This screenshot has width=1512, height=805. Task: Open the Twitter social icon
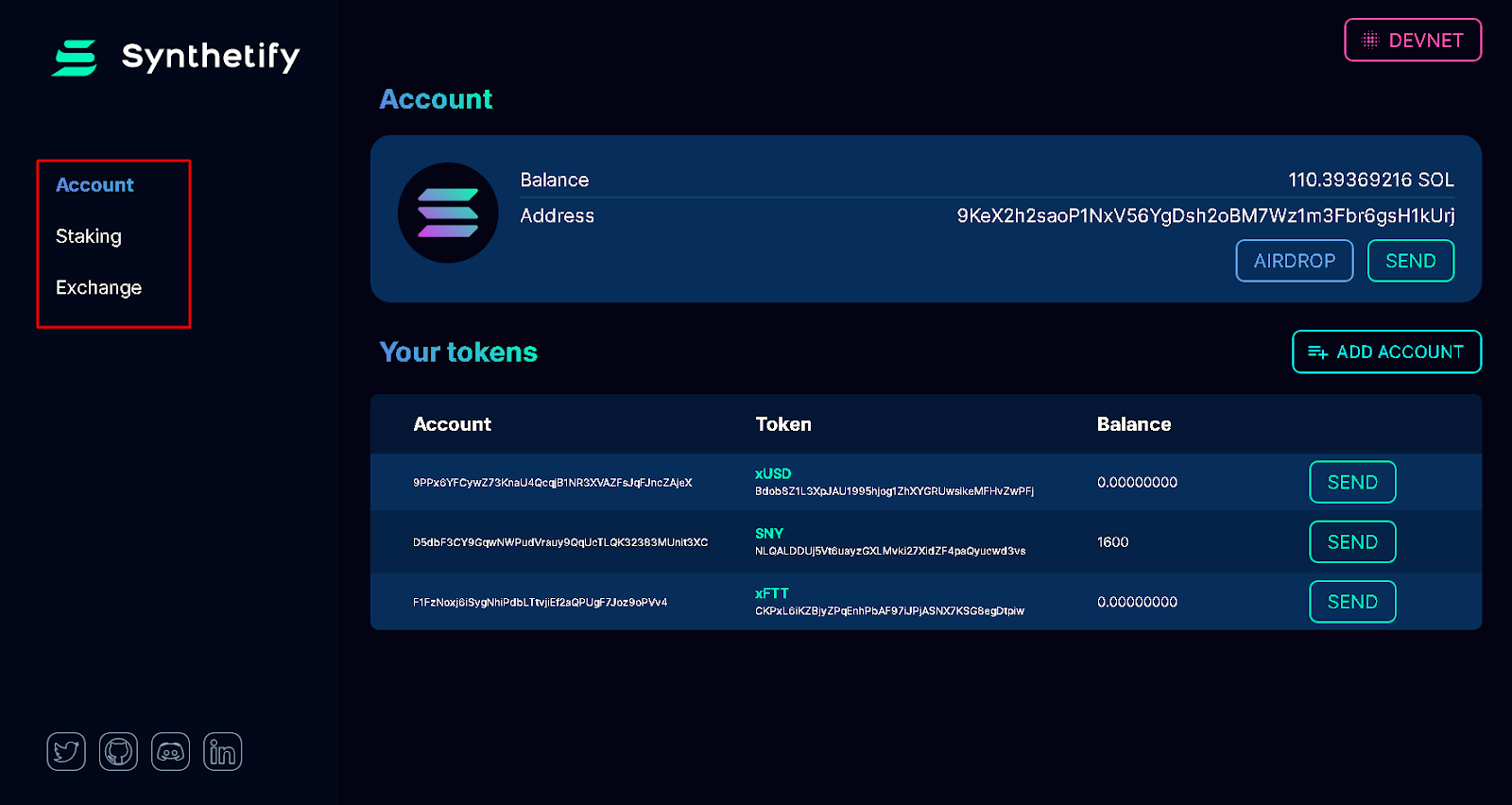(66, 752)
